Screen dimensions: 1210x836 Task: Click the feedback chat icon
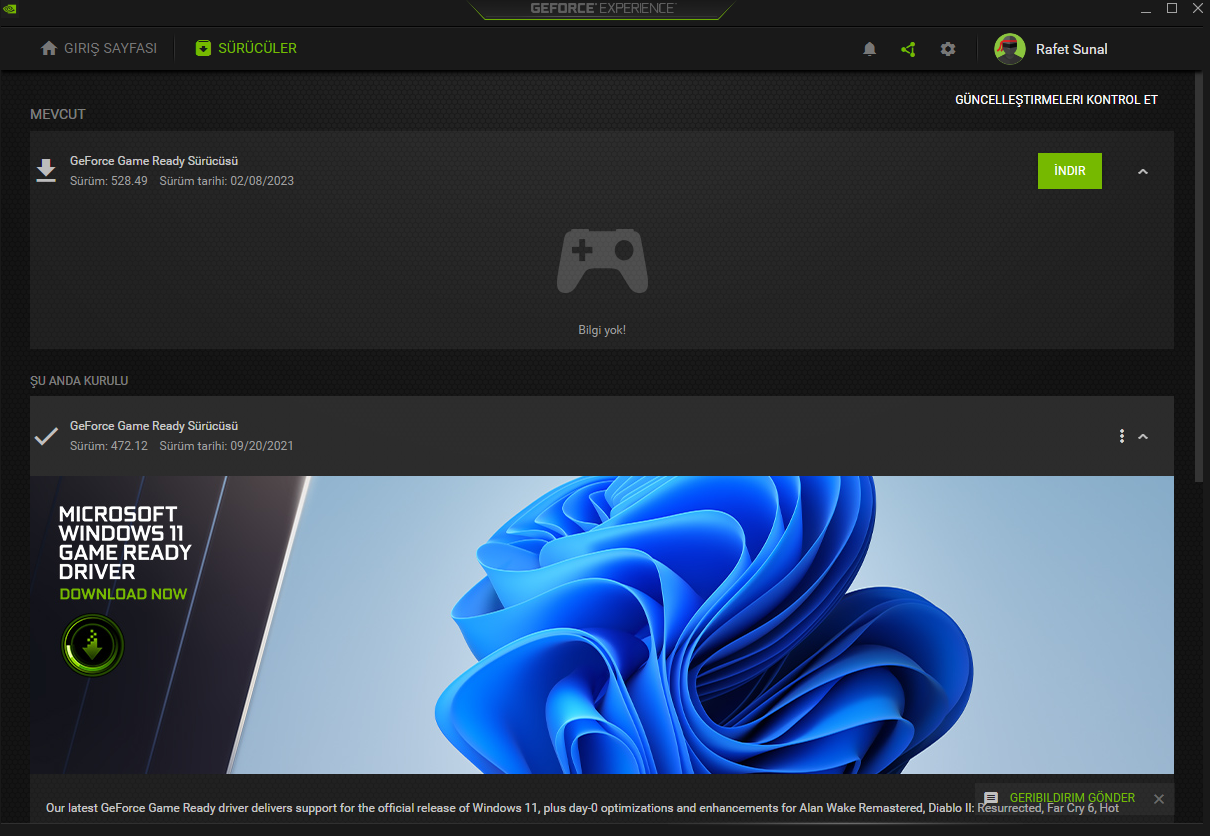click(991, 798)
